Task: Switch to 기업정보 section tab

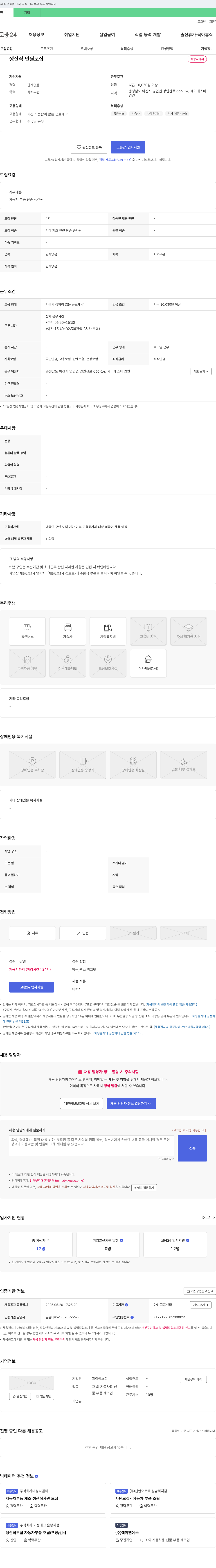Action: (207, 49)
